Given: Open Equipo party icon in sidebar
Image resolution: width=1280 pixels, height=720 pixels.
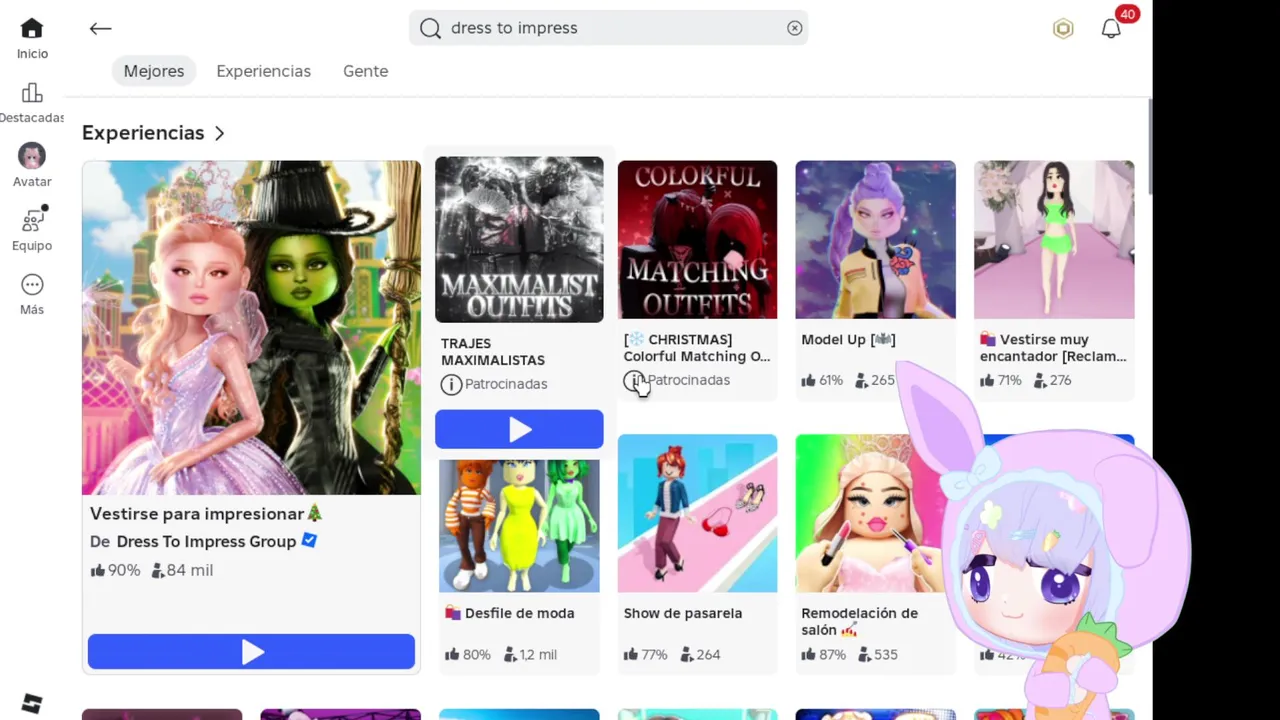Looking at the screenshot, I should 33,219.
